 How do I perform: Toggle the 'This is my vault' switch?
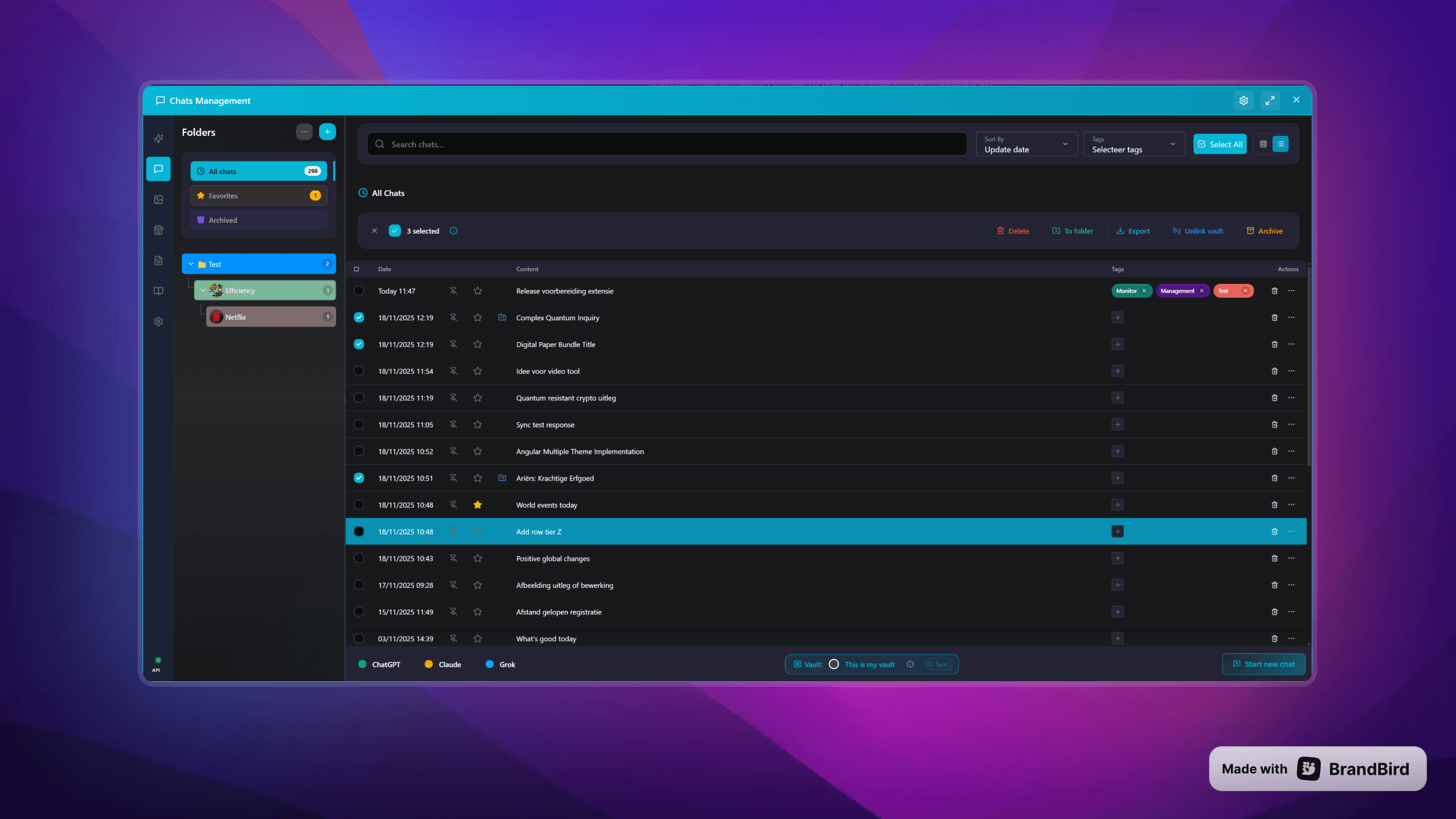pos(834,664)
